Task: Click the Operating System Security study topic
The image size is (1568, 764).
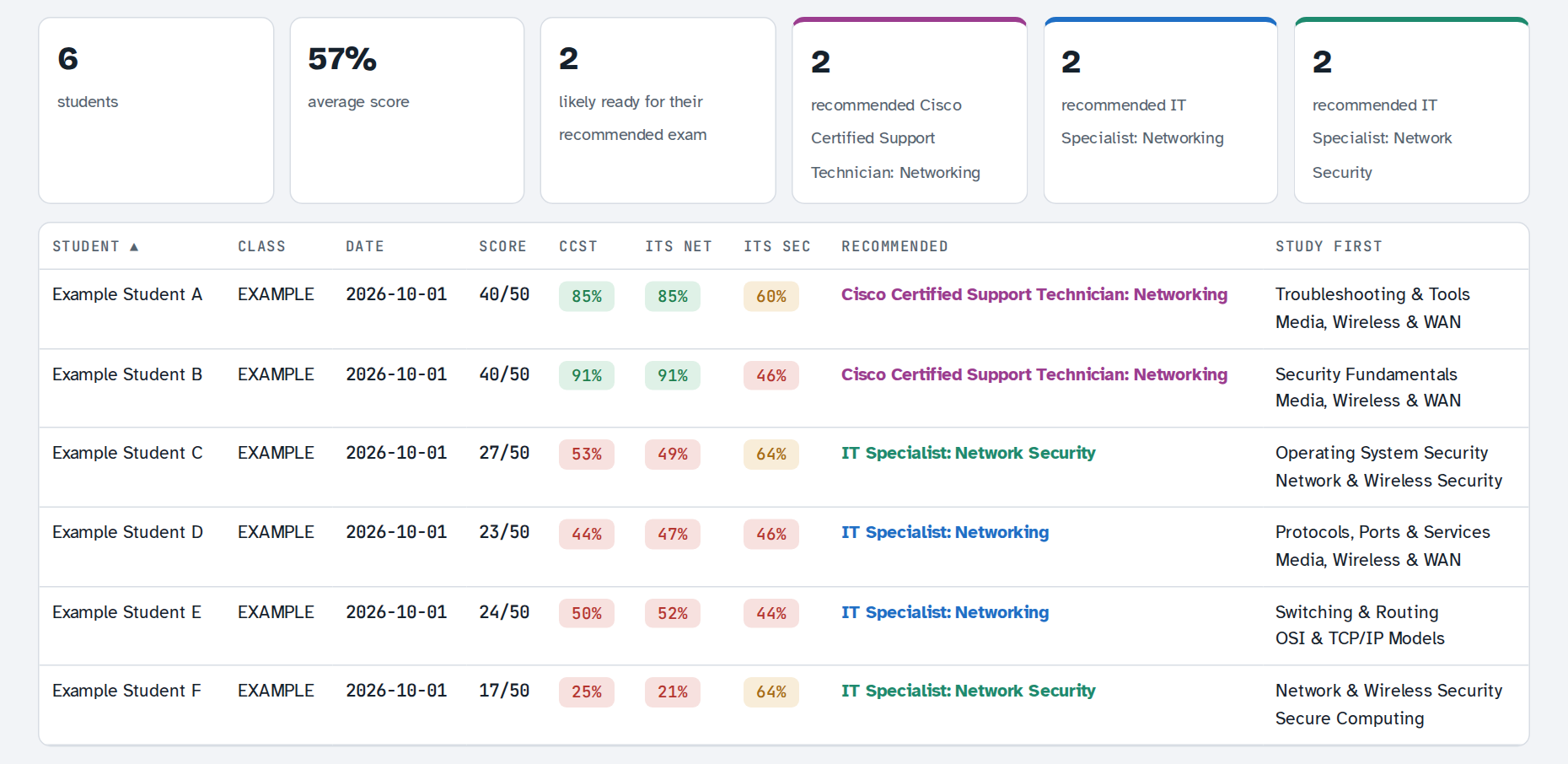Action: pyautogui.click(x=1382, y=453)
